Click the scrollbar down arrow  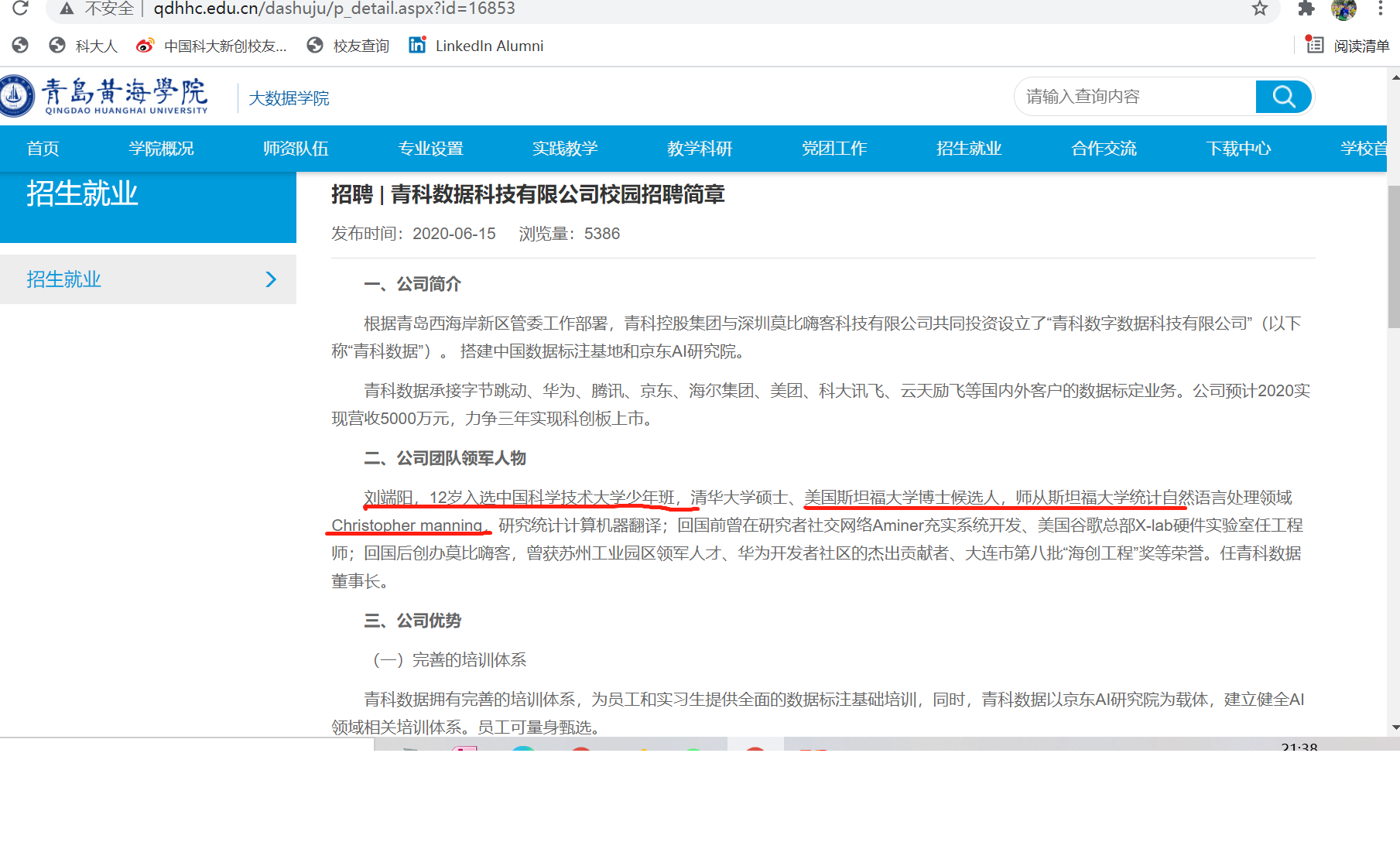point(1395,727)
